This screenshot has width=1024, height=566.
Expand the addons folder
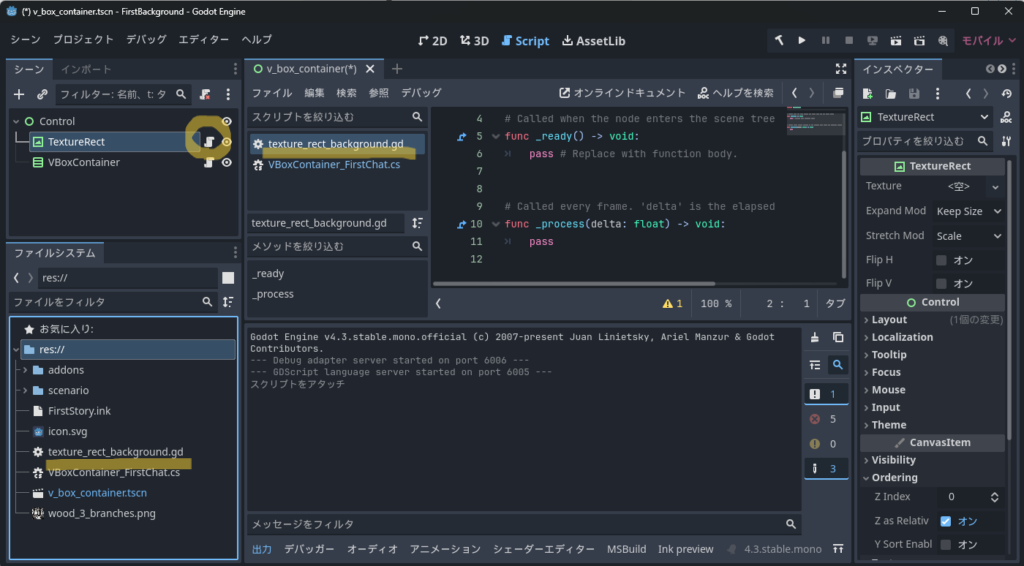click(x=25, y=370)
